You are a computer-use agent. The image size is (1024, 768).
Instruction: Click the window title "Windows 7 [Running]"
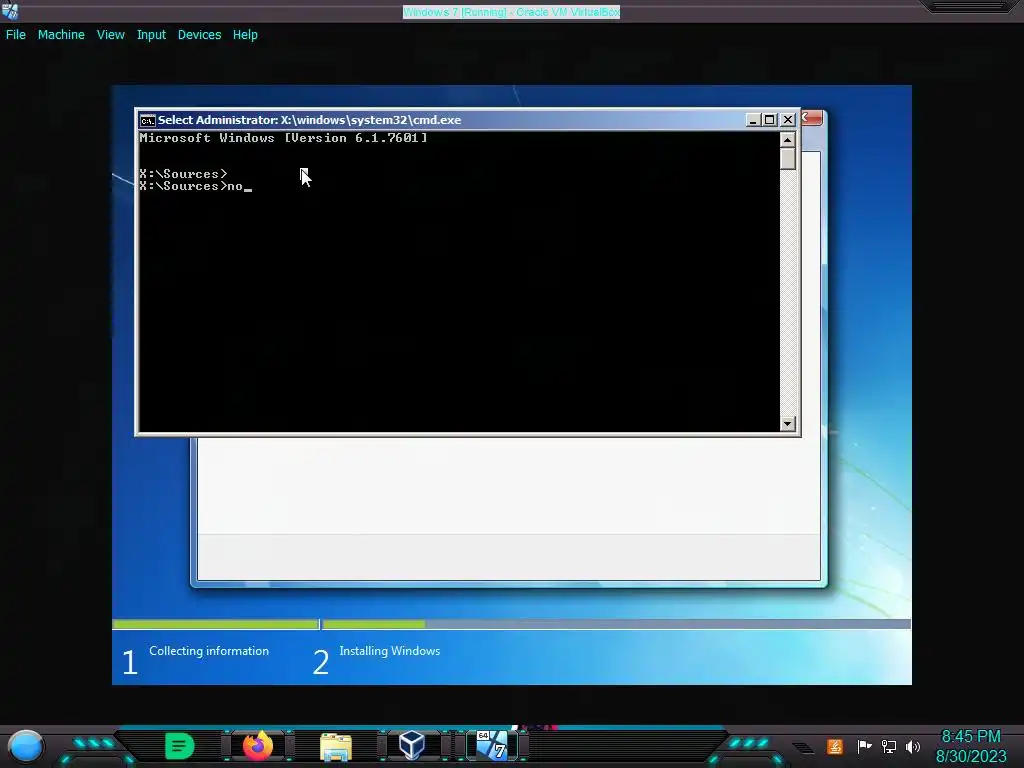pos(511,12)
